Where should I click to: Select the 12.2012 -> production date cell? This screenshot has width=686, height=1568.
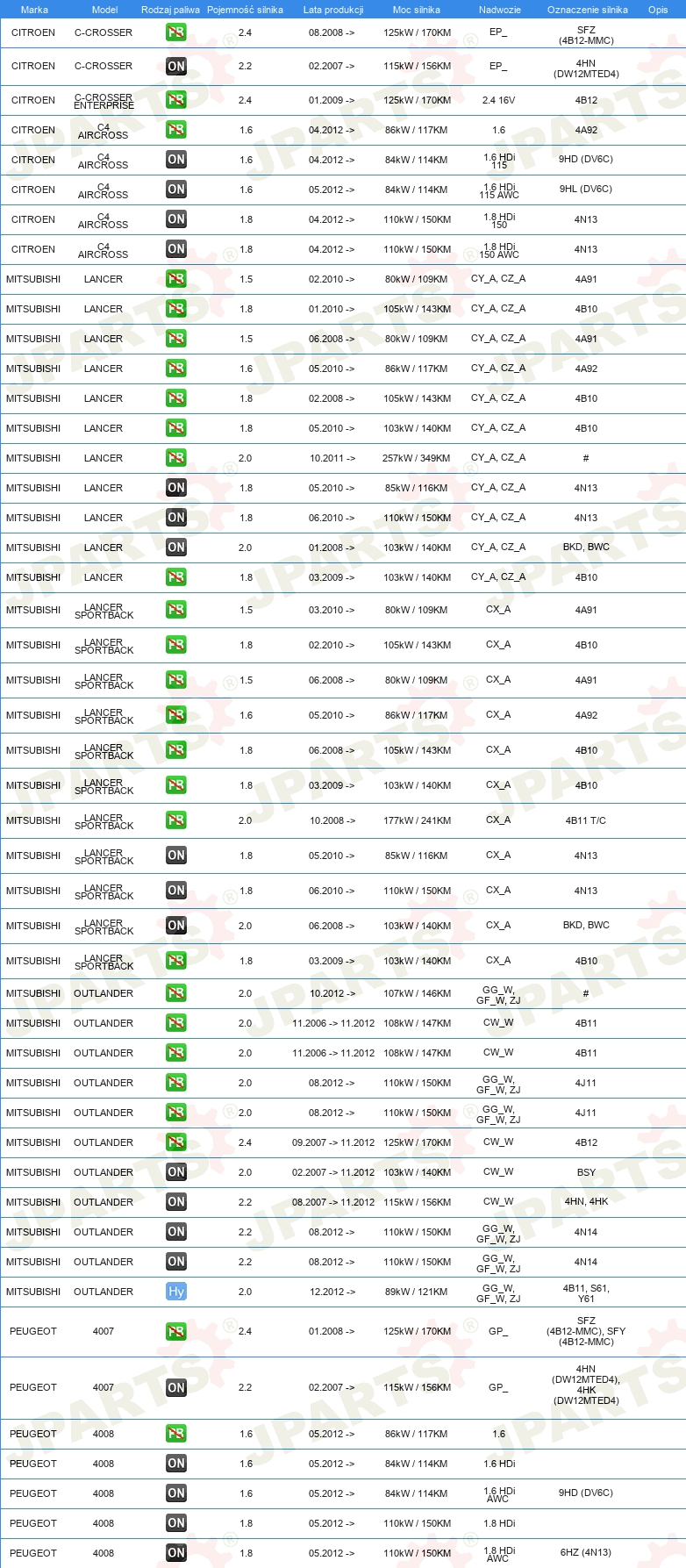[332, 1292]
